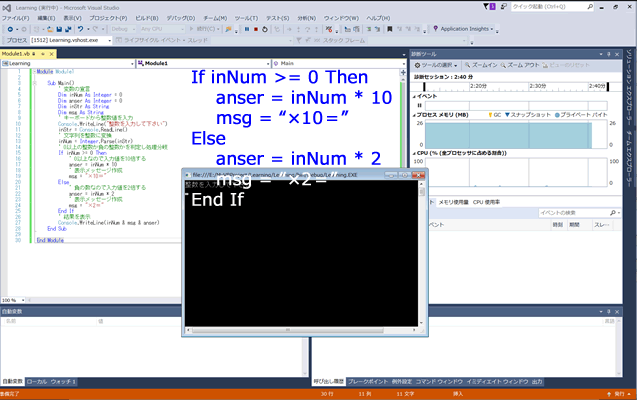Click the Open File folder icon

[x=50, y=29]
